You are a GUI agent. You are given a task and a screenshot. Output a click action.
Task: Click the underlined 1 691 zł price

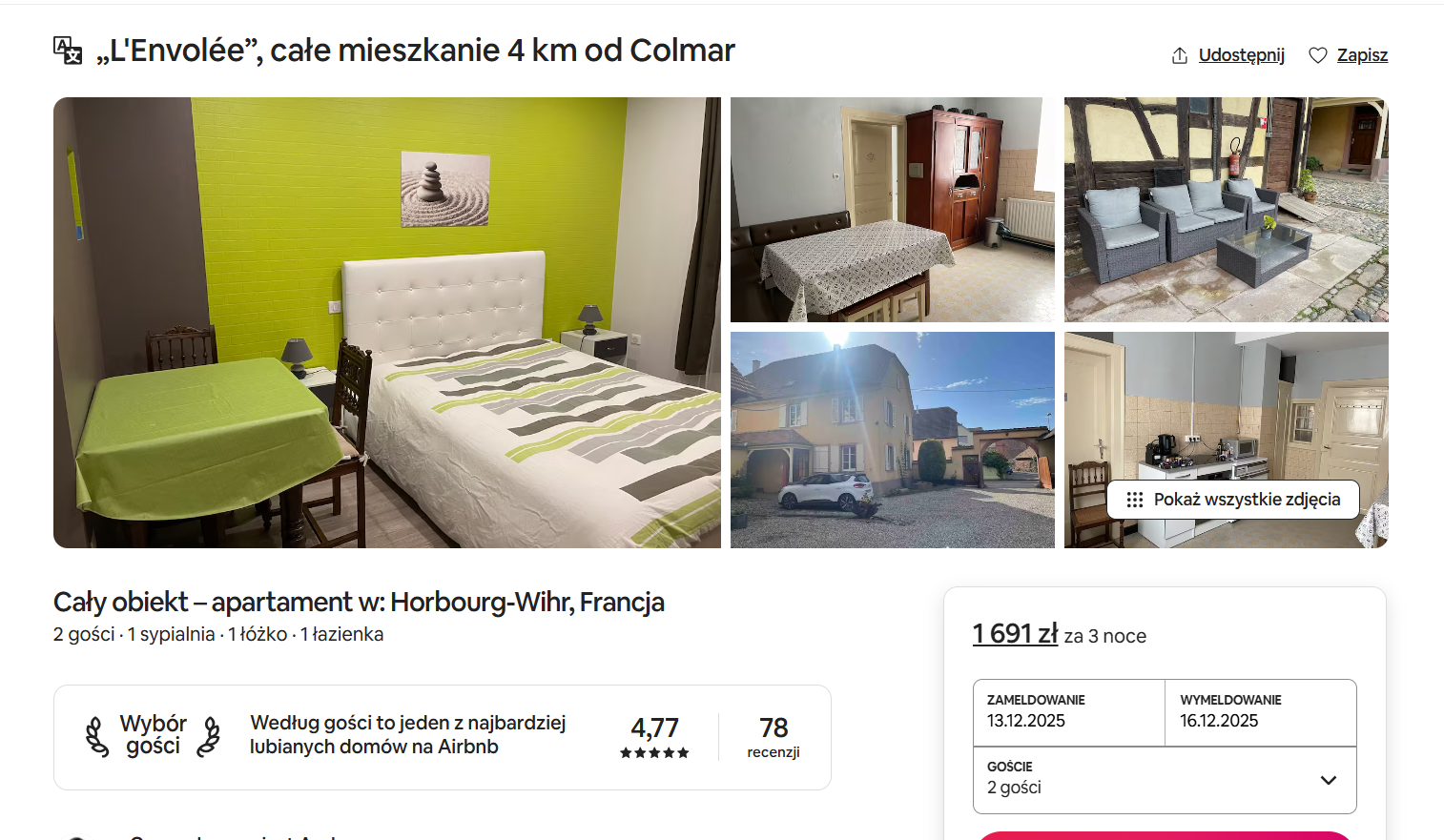coord(1015,634)
